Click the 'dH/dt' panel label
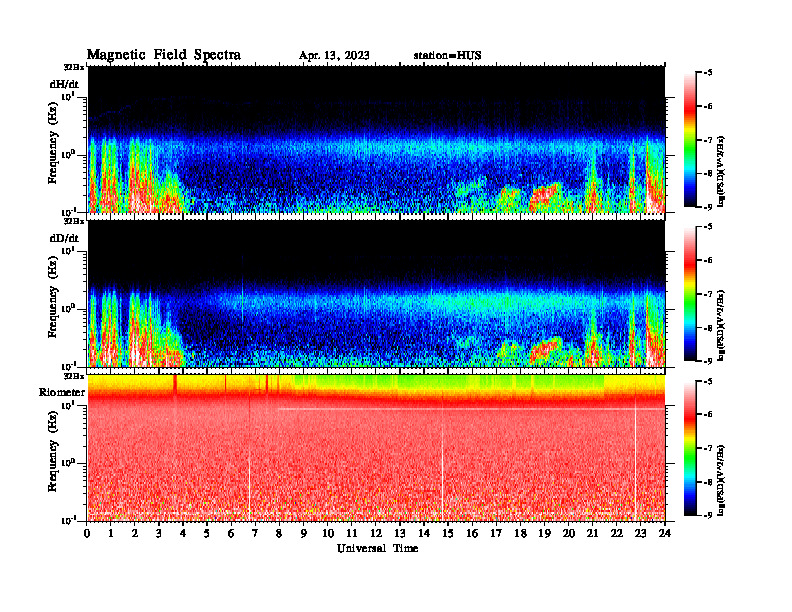792x612 pixels. click(x=64, y=84)
